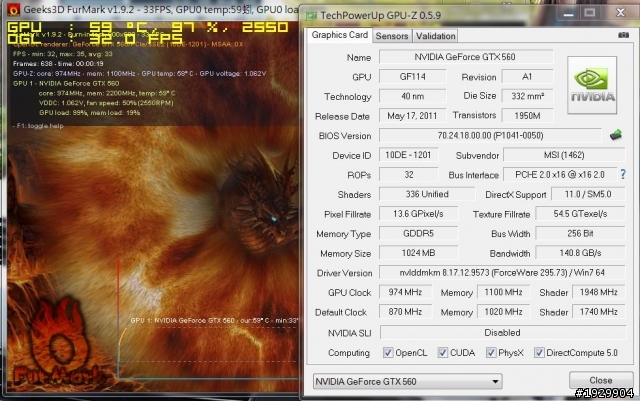
Task: Click the FurMark title bar app icon
Action: click(x=14, y=10)
